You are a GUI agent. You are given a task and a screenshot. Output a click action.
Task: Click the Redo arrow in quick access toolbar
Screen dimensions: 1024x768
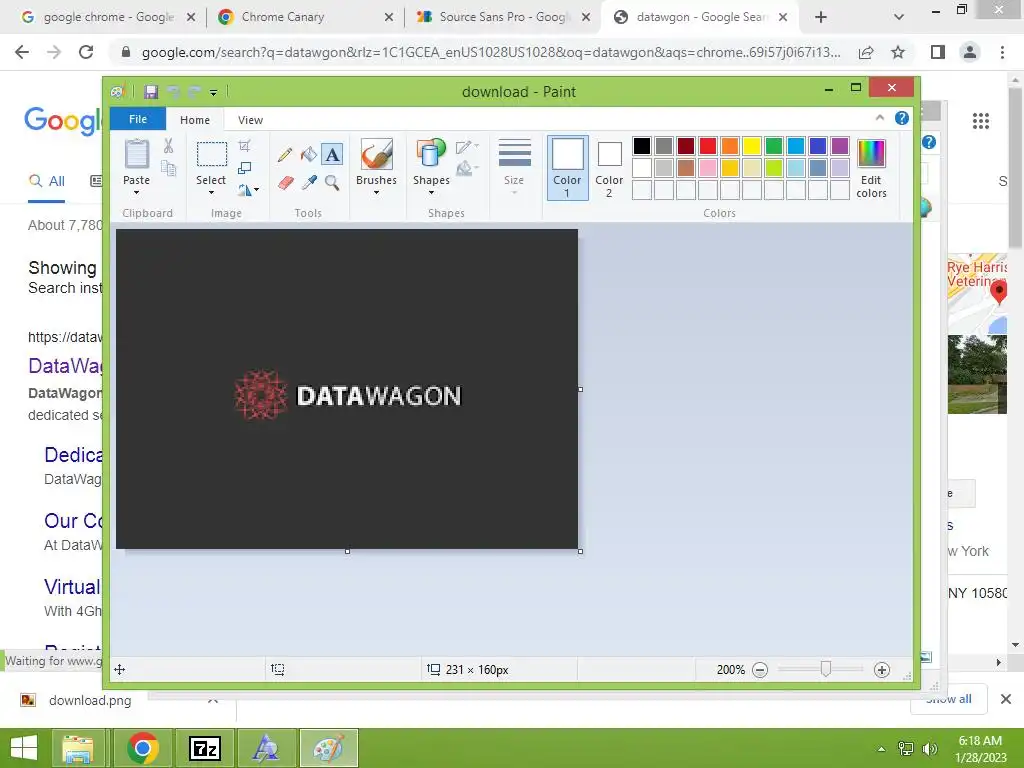point(194,92)
